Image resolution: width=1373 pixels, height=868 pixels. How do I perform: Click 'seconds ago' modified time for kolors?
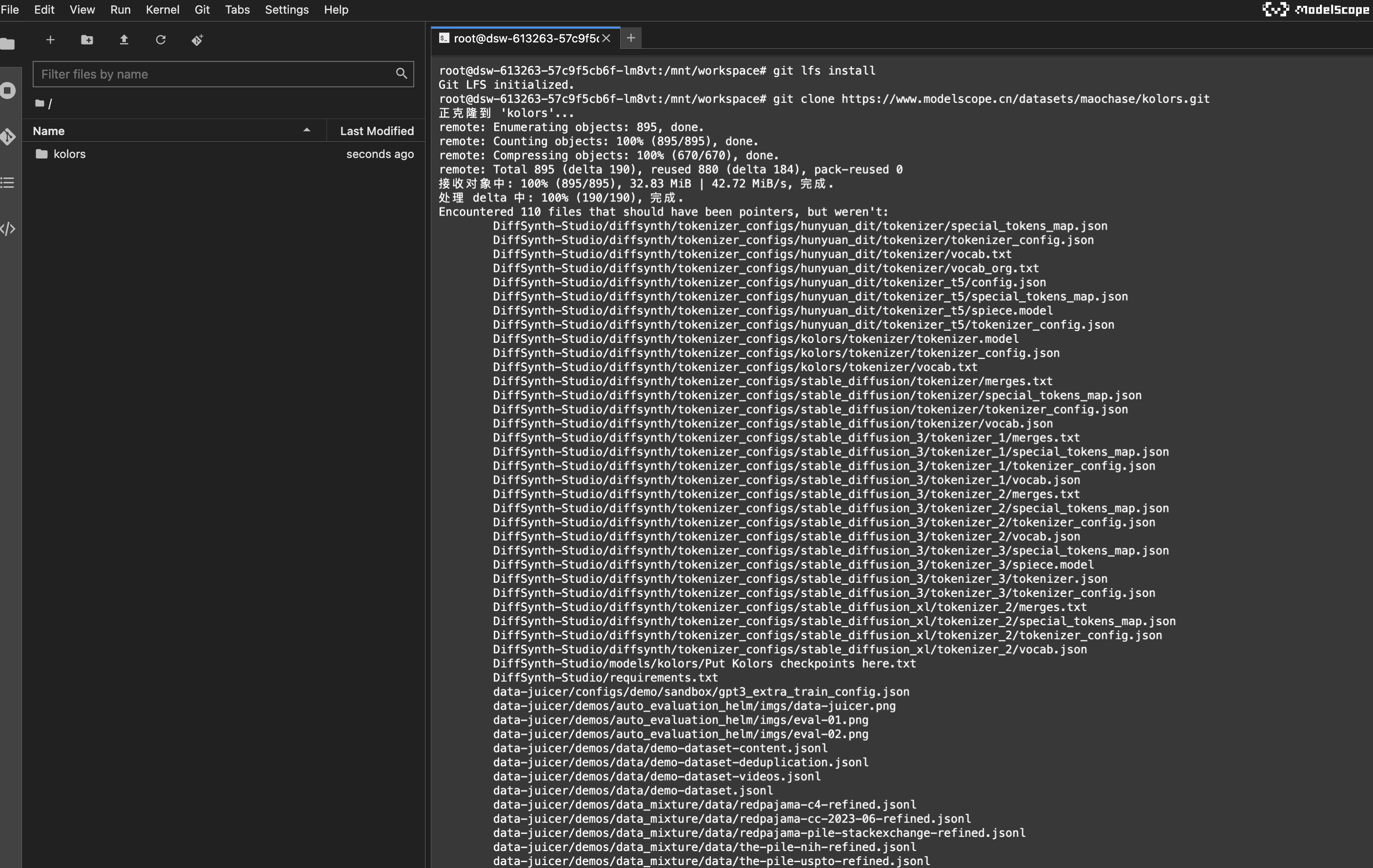tap(380, 154)
